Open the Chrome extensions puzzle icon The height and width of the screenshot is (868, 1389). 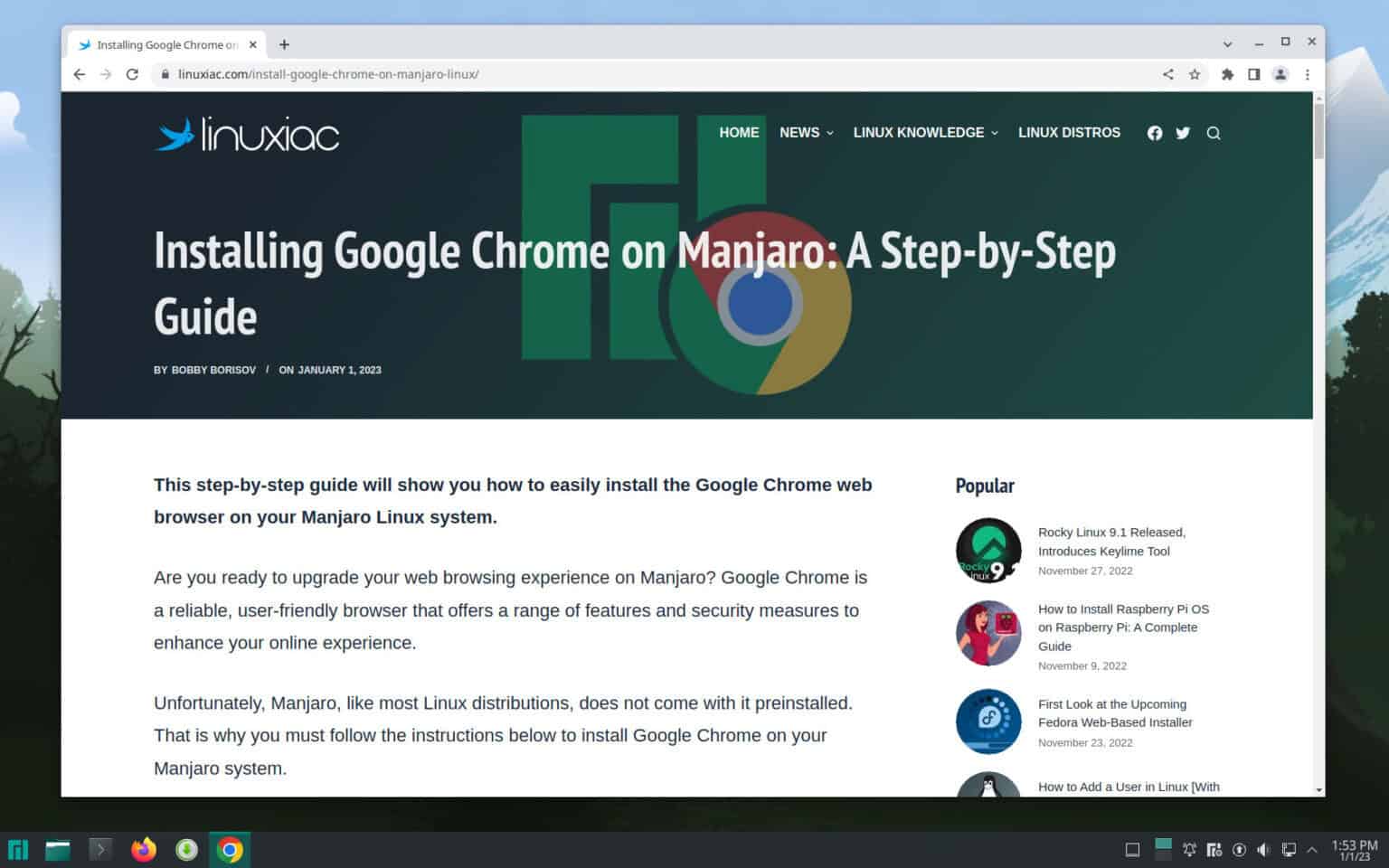coord(1227,74)
